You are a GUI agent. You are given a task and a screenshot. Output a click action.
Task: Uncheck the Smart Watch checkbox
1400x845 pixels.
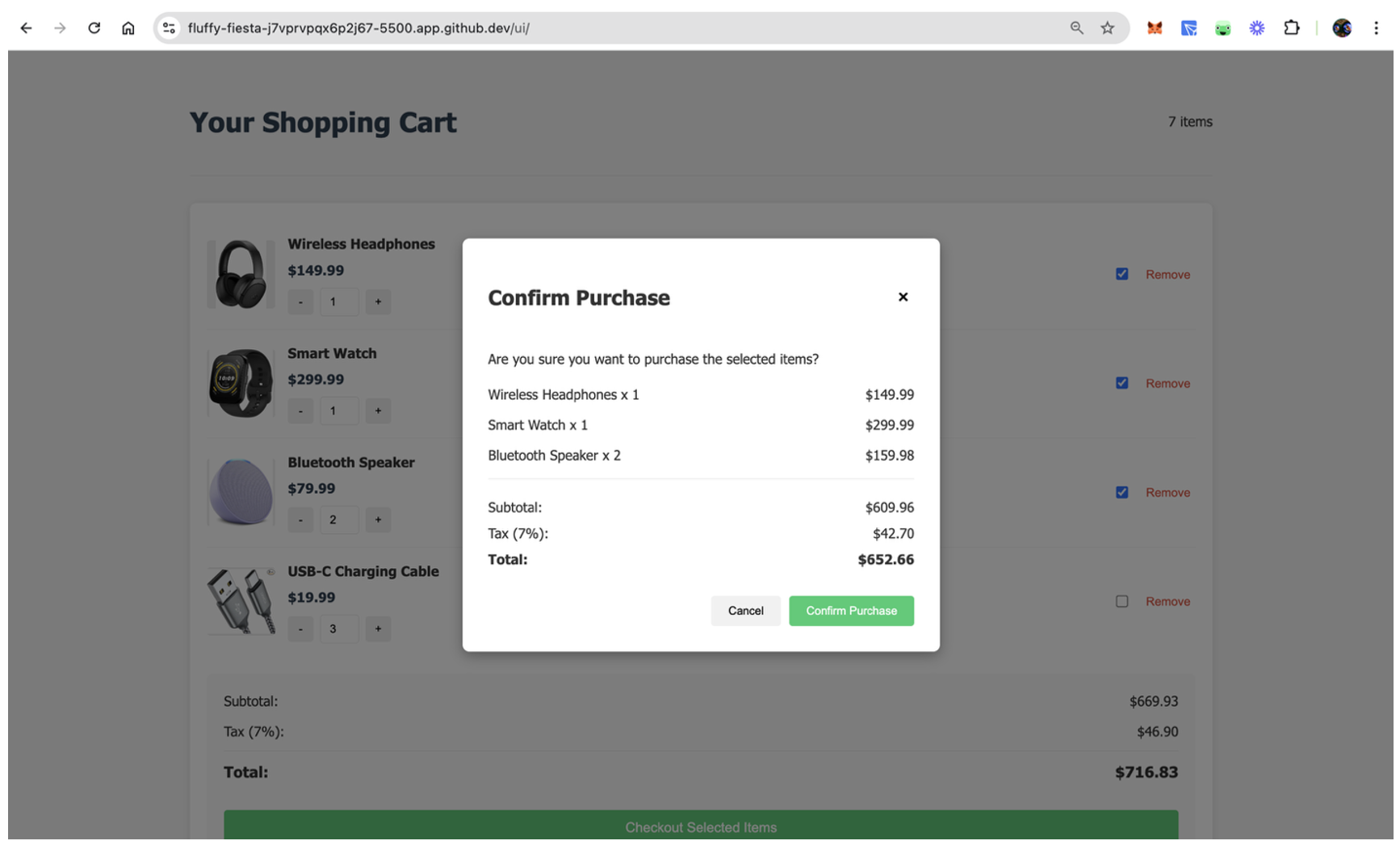click(1121, 383)
